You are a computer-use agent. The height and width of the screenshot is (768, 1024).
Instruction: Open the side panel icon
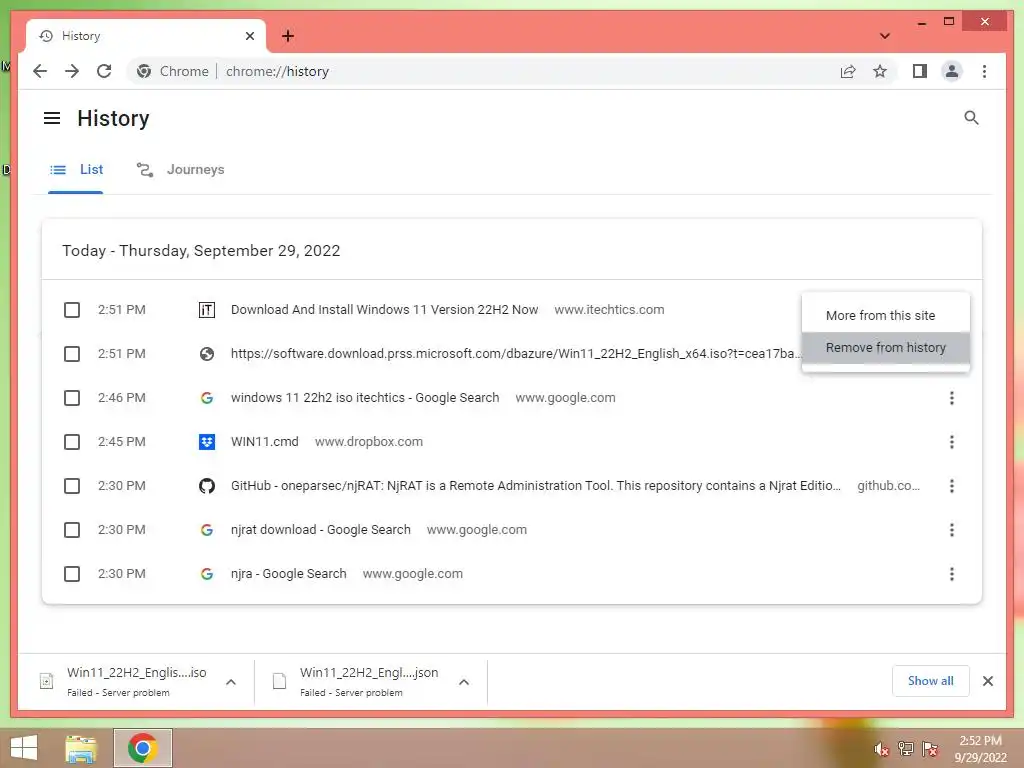coord(920,71)
